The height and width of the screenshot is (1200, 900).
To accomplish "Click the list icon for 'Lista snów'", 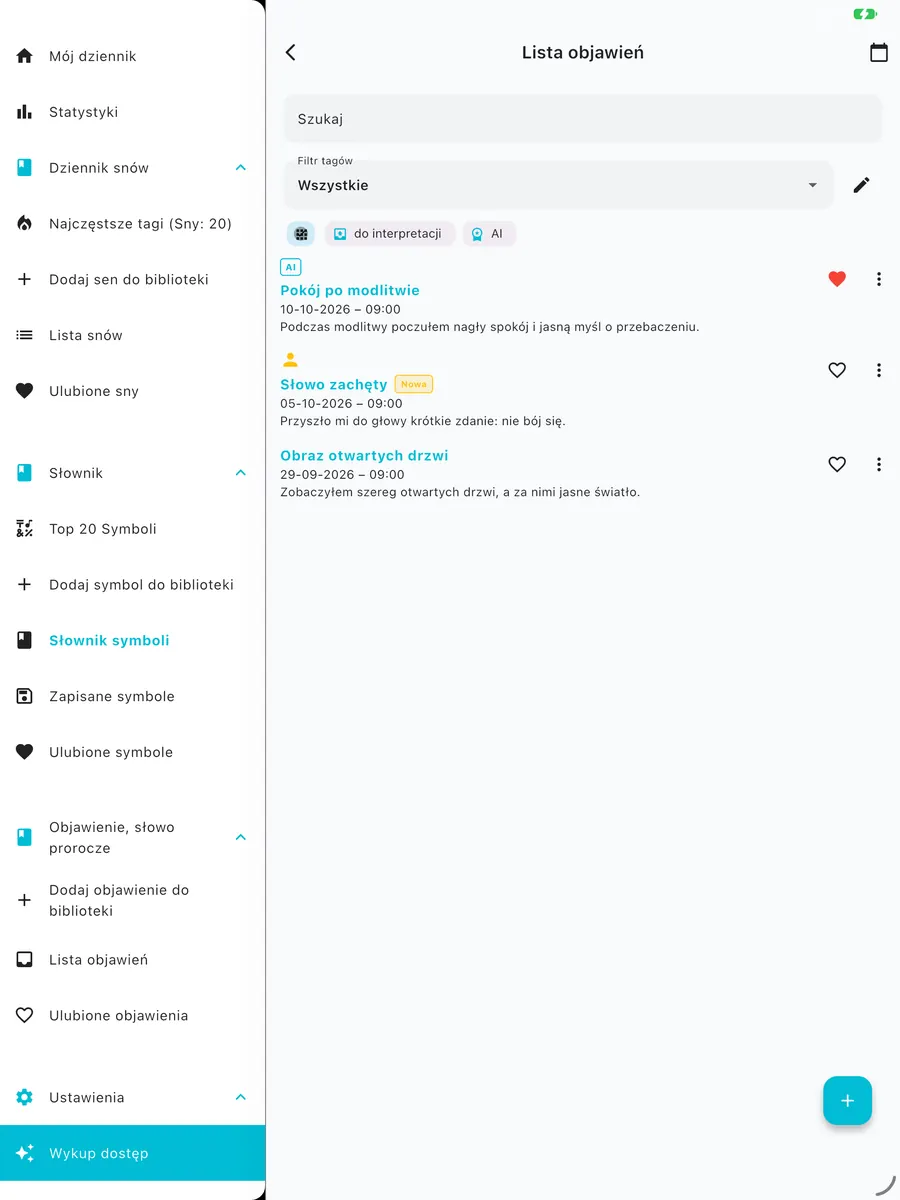I will (x=25, y=335).
